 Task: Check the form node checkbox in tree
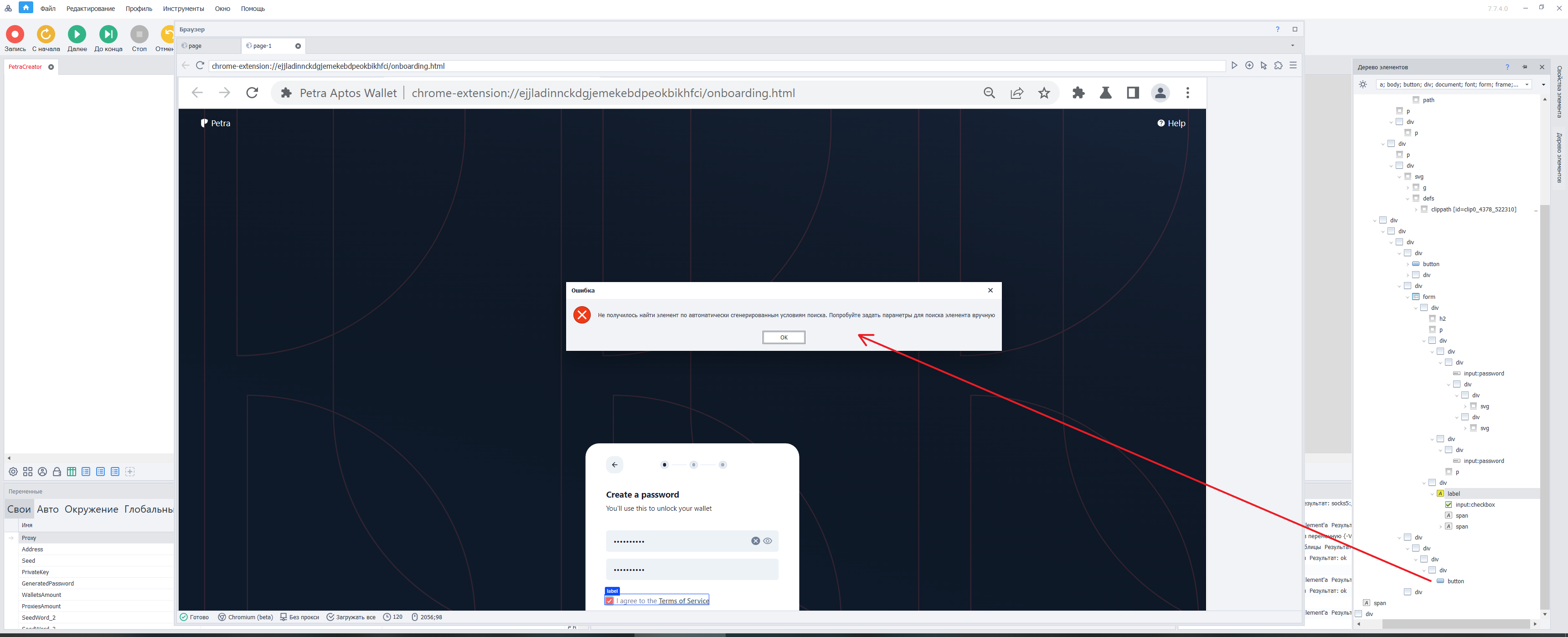coord(1416,297)
